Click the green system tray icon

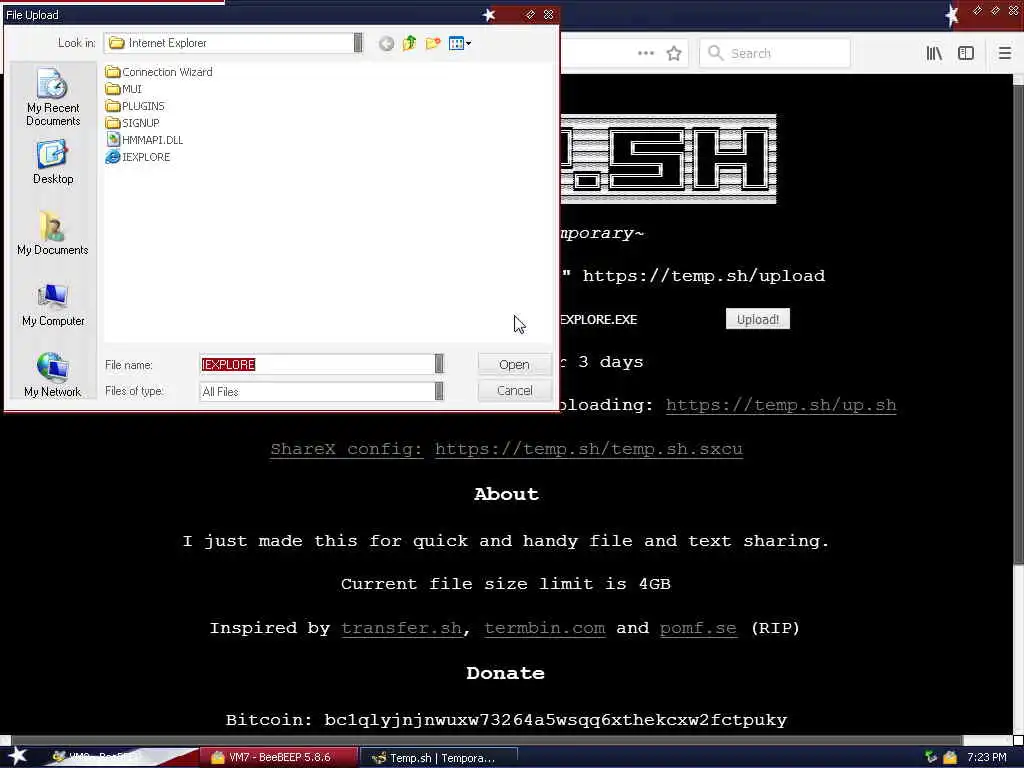931,758
